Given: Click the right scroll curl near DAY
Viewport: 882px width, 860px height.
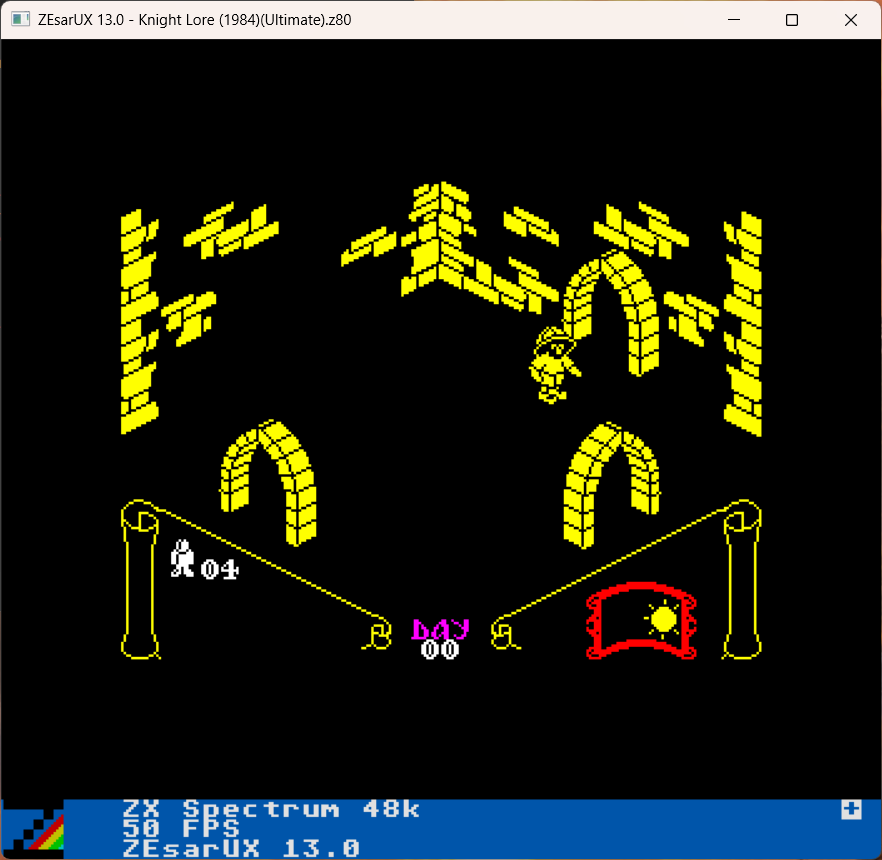Looking at the screenshot, I should (x=505, y=634).
